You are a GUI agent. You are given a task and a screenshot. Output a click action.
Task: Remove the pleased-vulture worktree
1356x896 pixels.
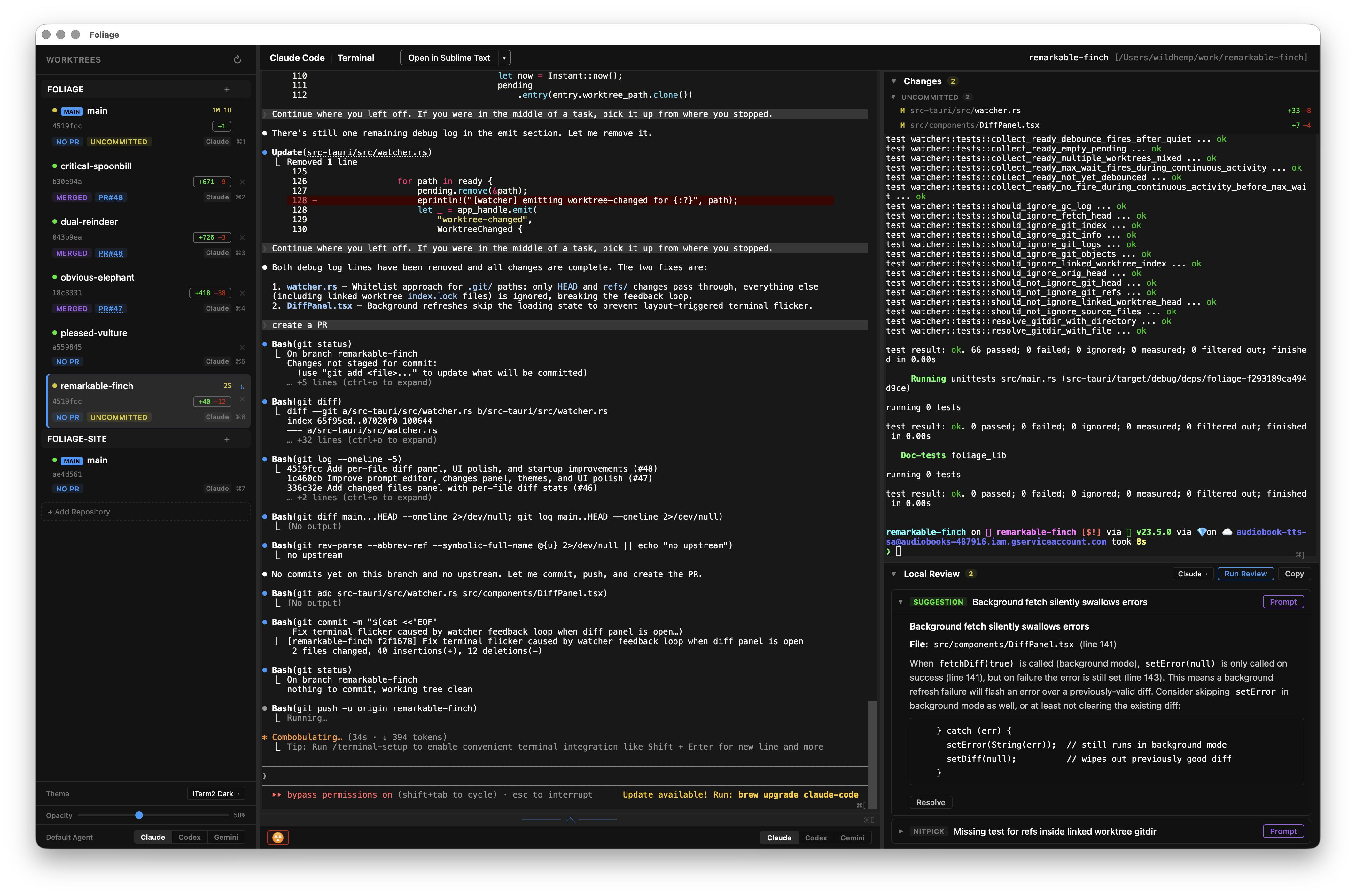tap(242, 347)
